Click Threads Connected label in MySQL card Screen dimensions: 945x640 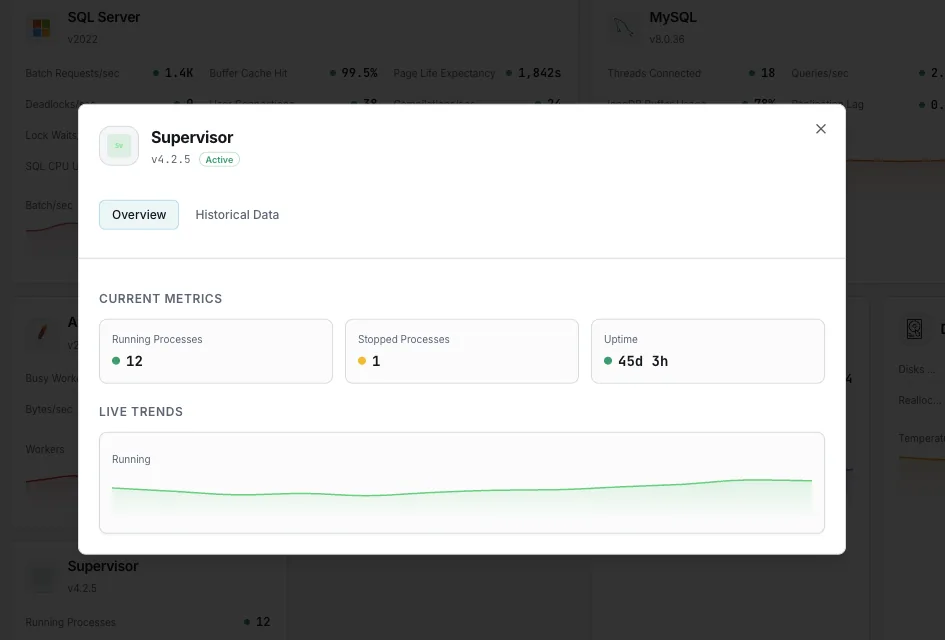(654, 74)
